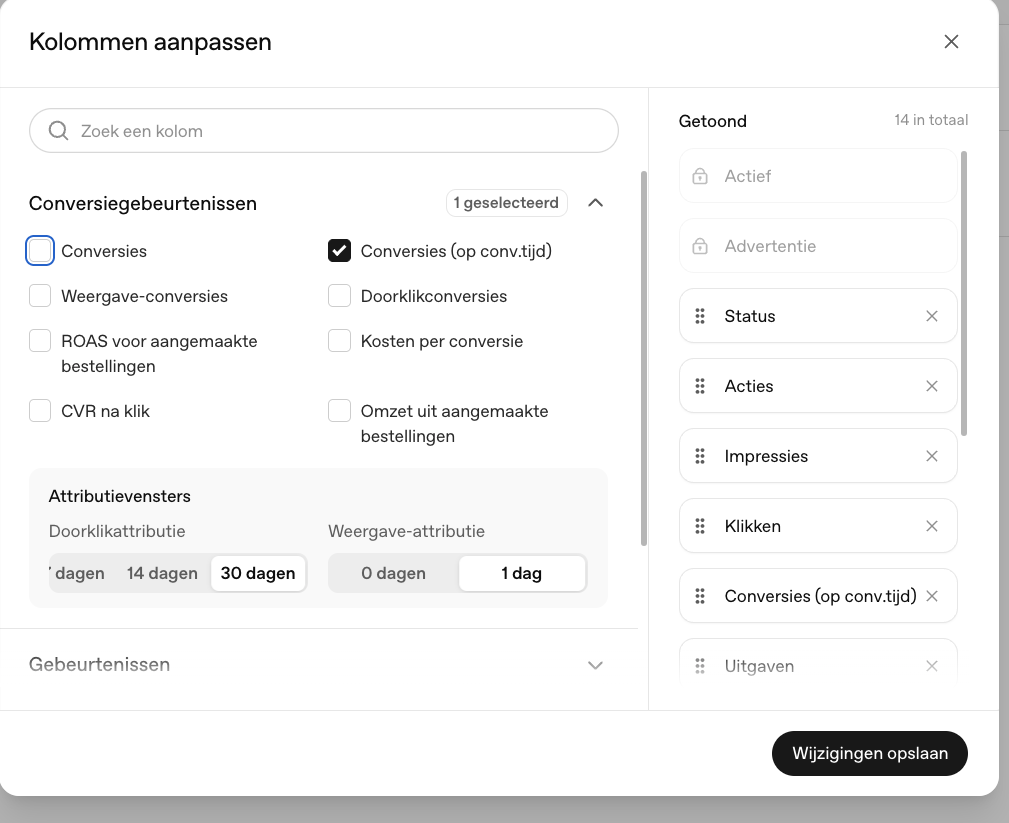Tick Omzet uit aangemaakte bestellingen checkbox

coord(340,411)
